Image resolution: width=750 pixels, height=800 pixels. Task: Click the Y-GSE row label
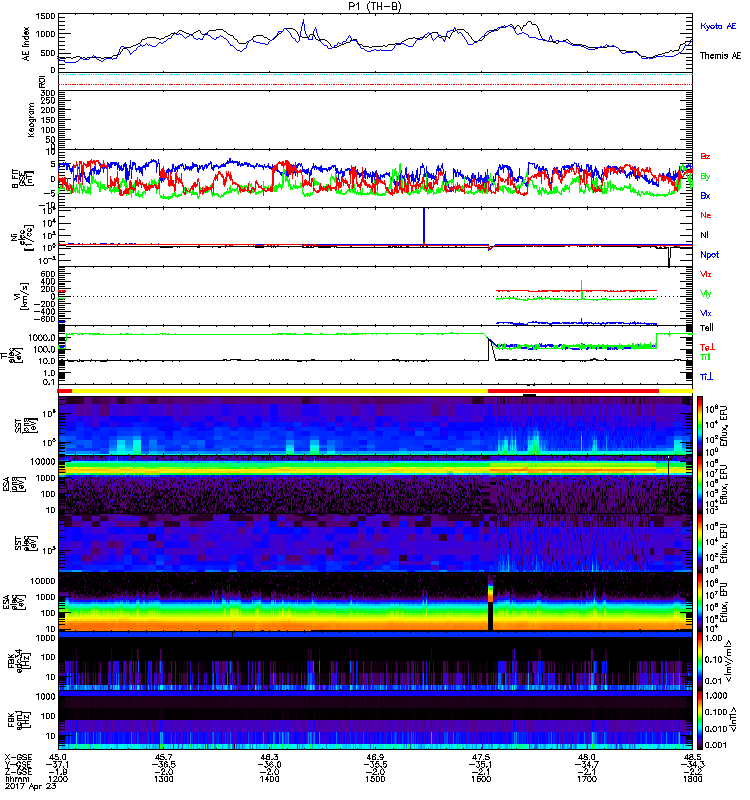(18, 764)
